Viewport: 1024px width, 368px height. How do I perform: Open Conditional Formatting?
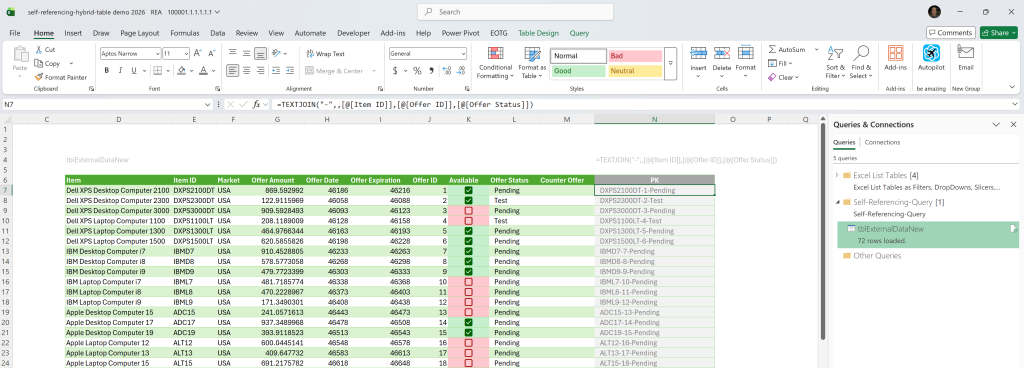[x=495, y=63]
